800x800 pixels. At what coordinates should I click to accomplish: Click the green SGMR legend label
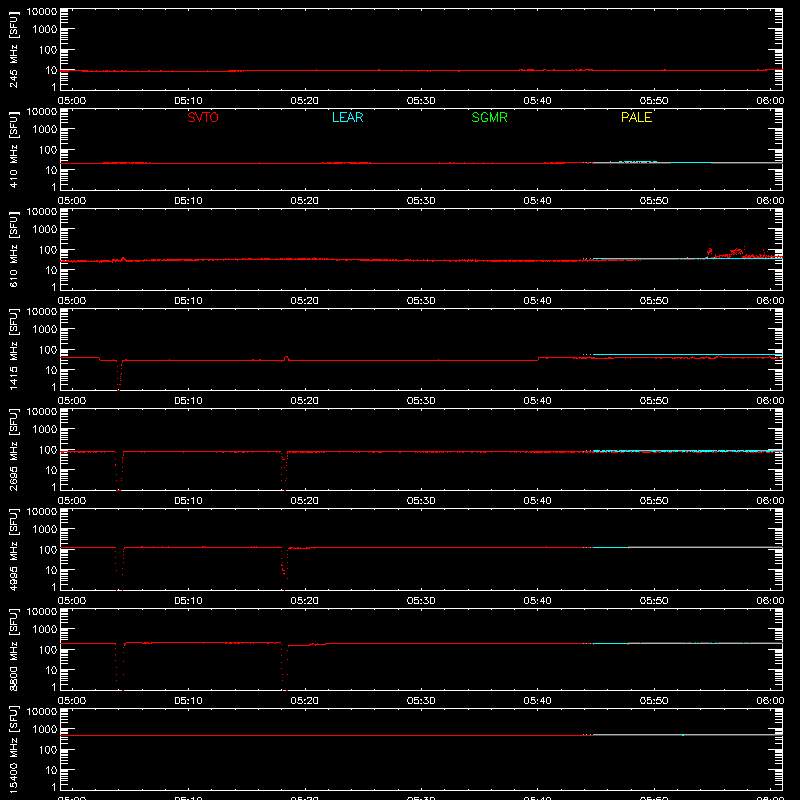(489, 117)
